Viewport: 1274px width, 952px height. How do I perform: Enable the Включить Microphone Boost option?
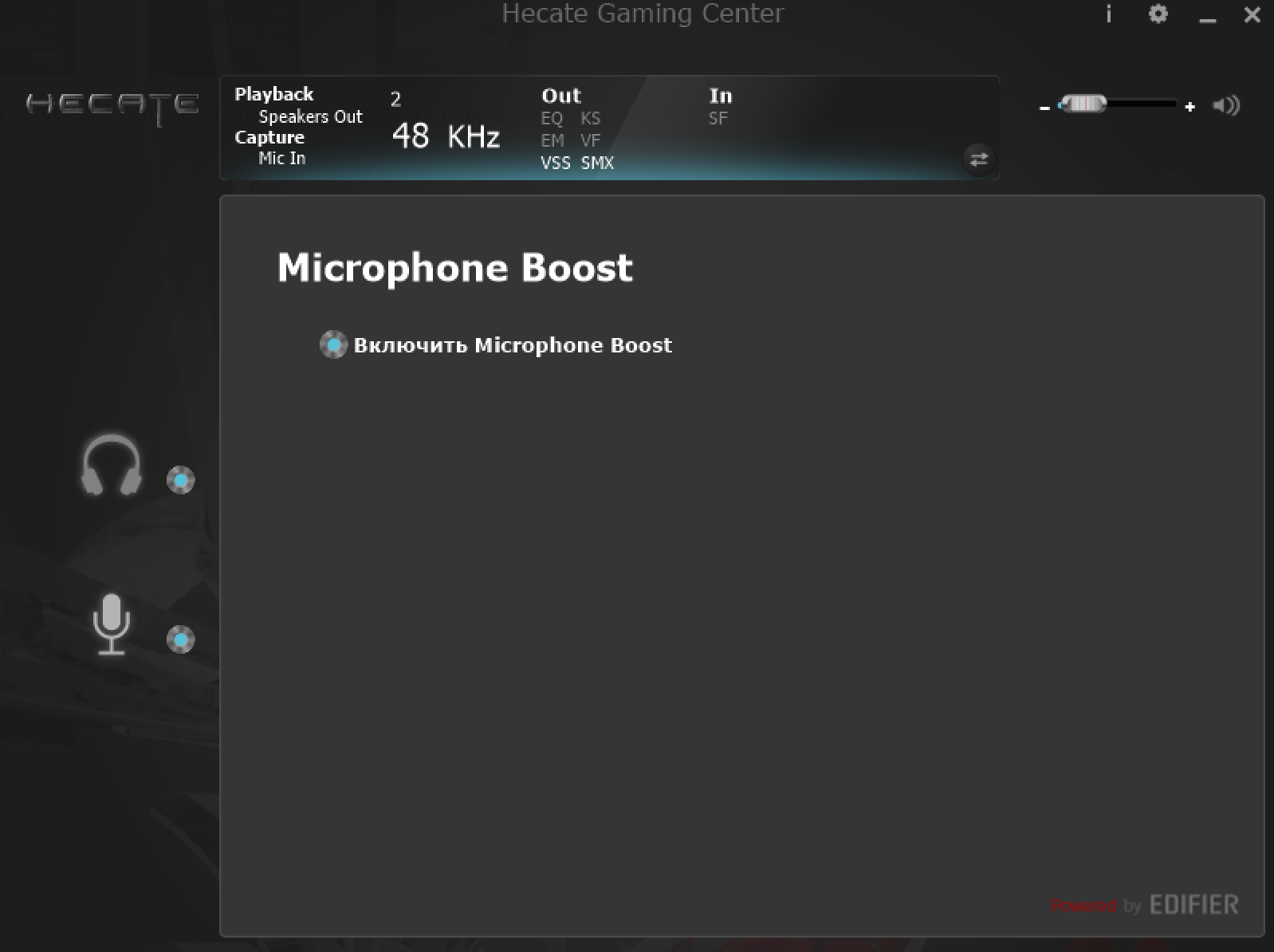click(x=334, y=344)
